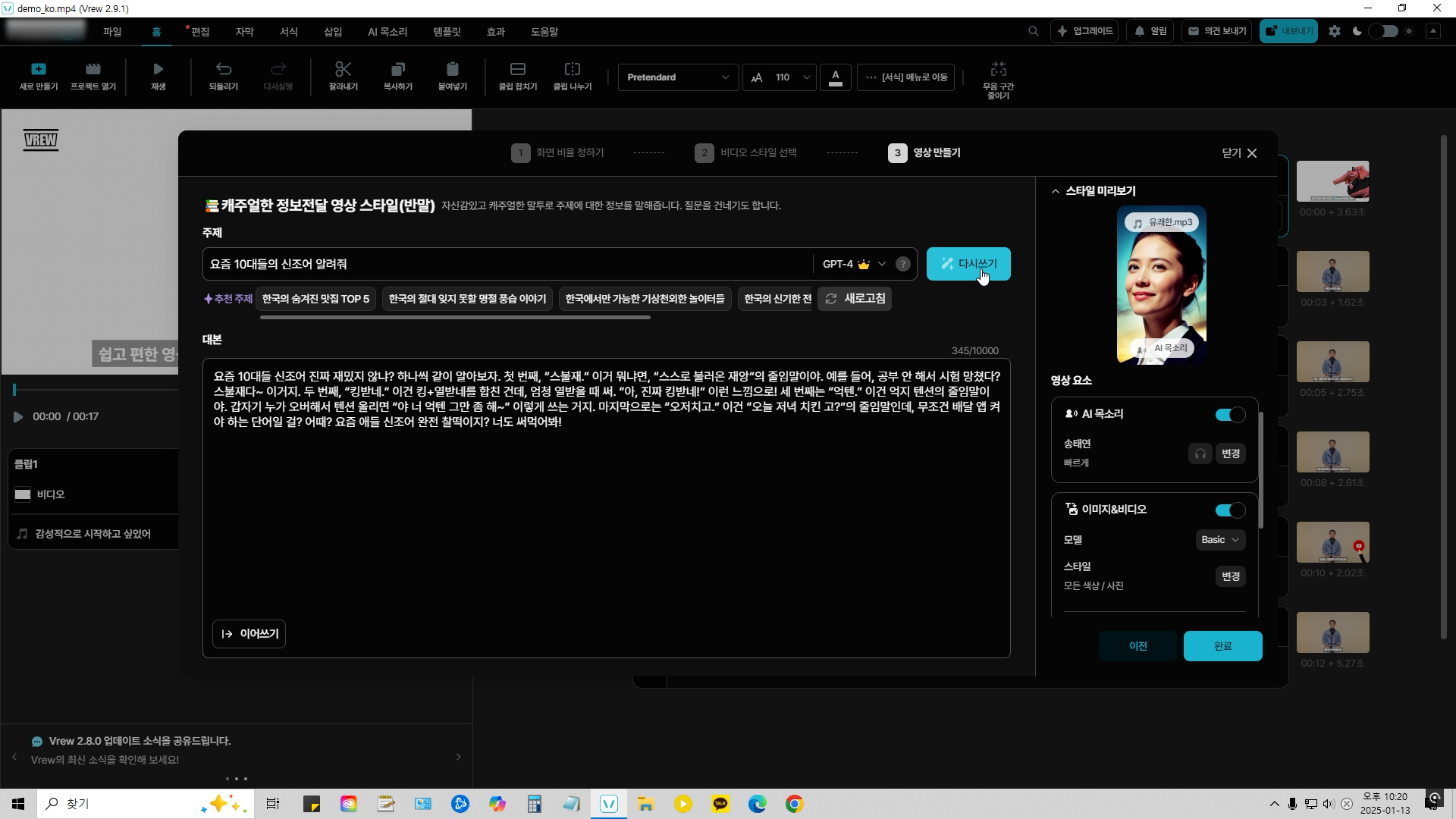
Task: Collapse the 스타일 미리보기 section
Action: (x=1055, y=192)
